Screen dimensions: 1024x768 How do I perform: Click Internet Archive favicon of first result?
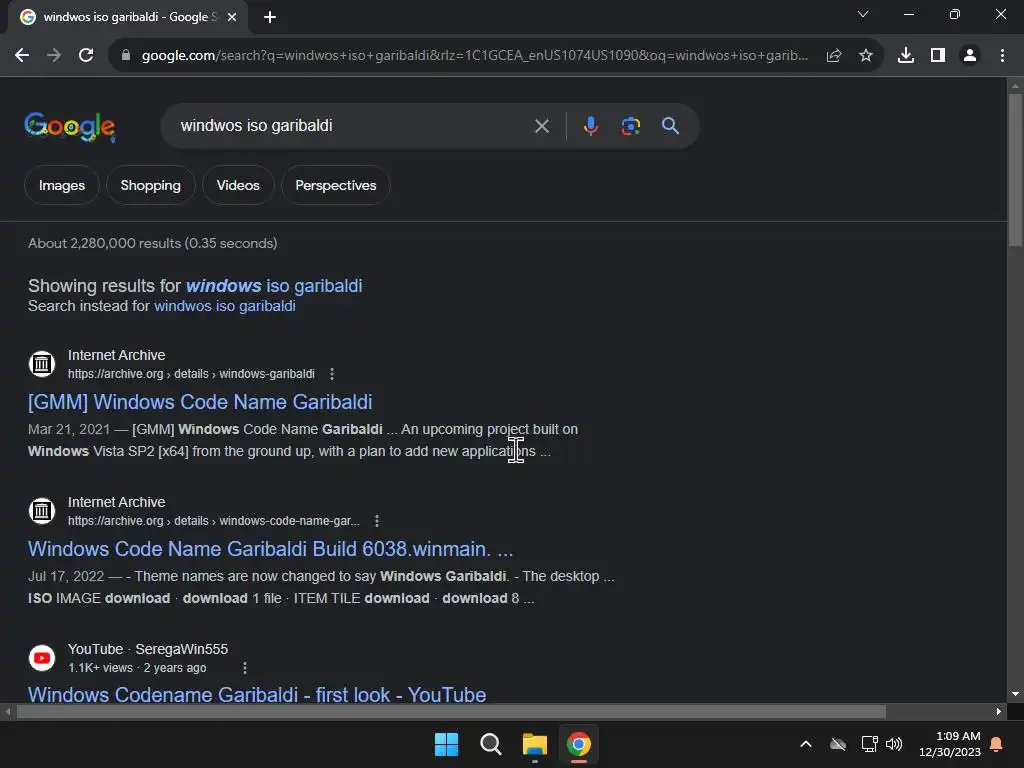coord(42,364)
